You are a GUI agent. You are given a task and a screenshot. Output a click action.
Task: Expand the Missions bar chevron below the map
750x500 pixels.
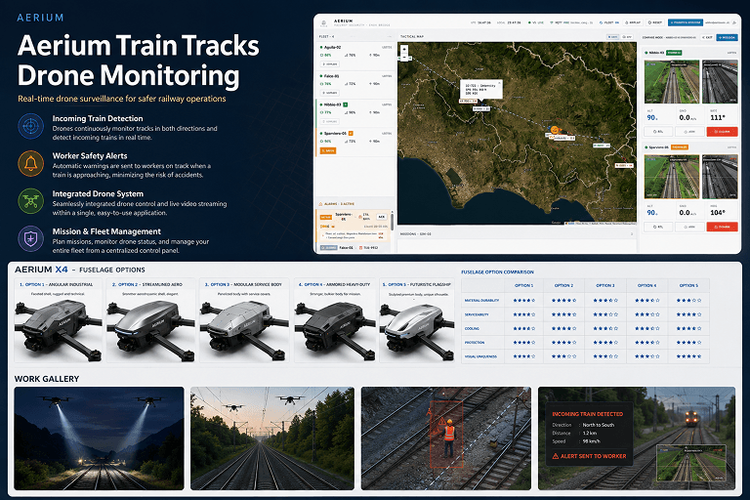point(632,234)
